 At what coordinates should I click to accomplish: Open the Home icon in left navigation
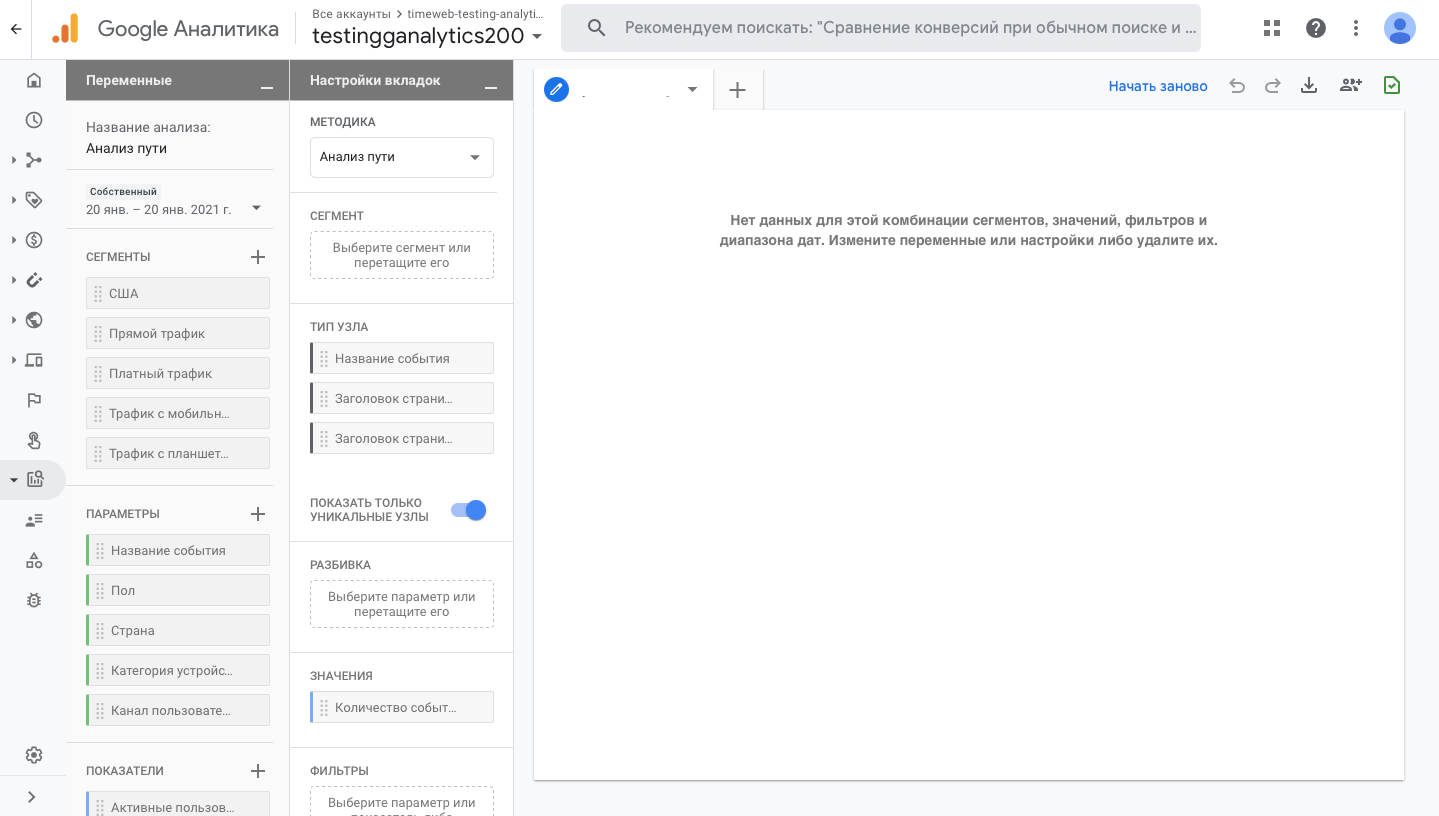point(33,80)
